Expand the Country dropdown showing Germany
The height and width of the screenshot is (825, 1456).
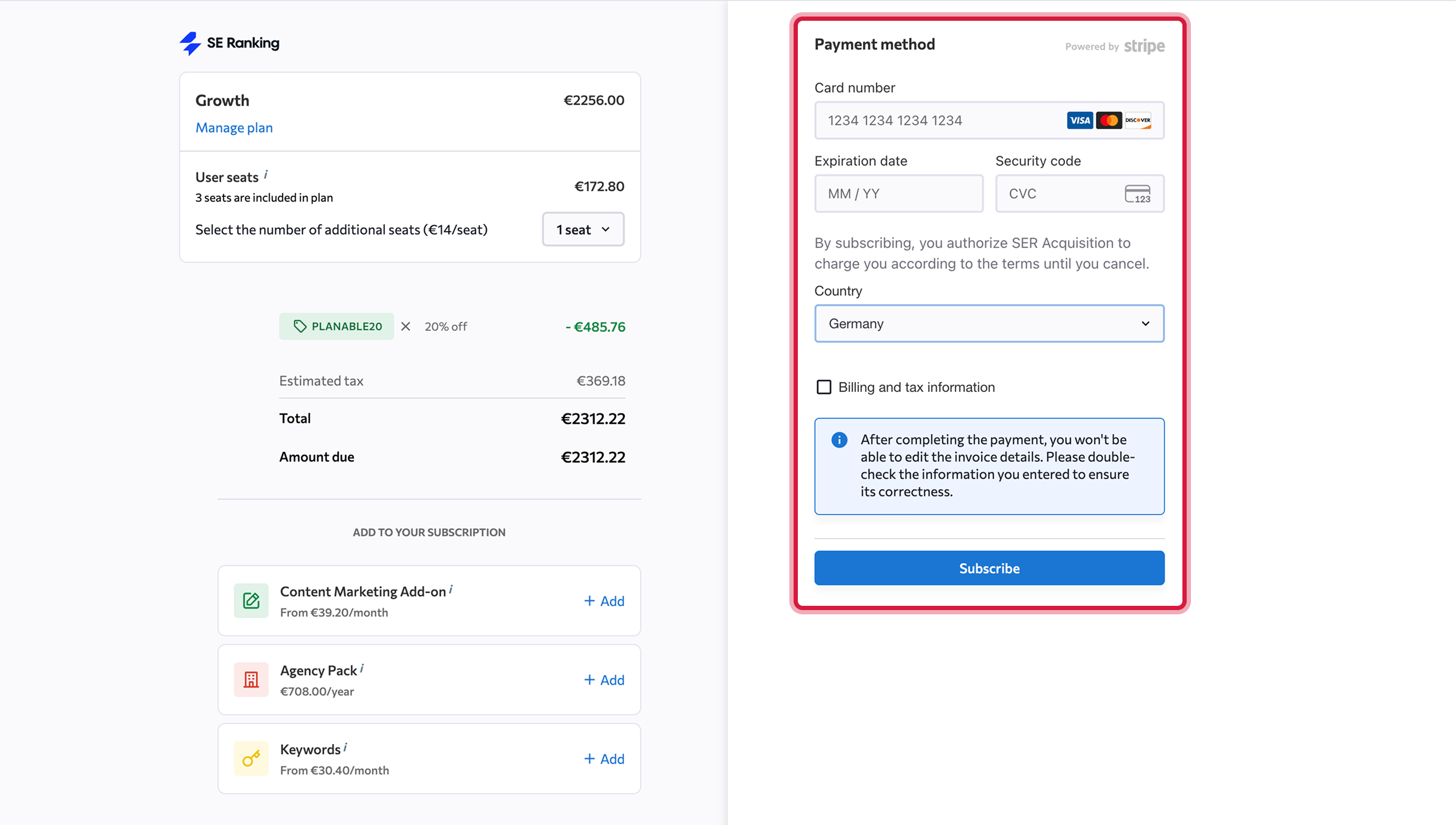(x=989, y=324)
